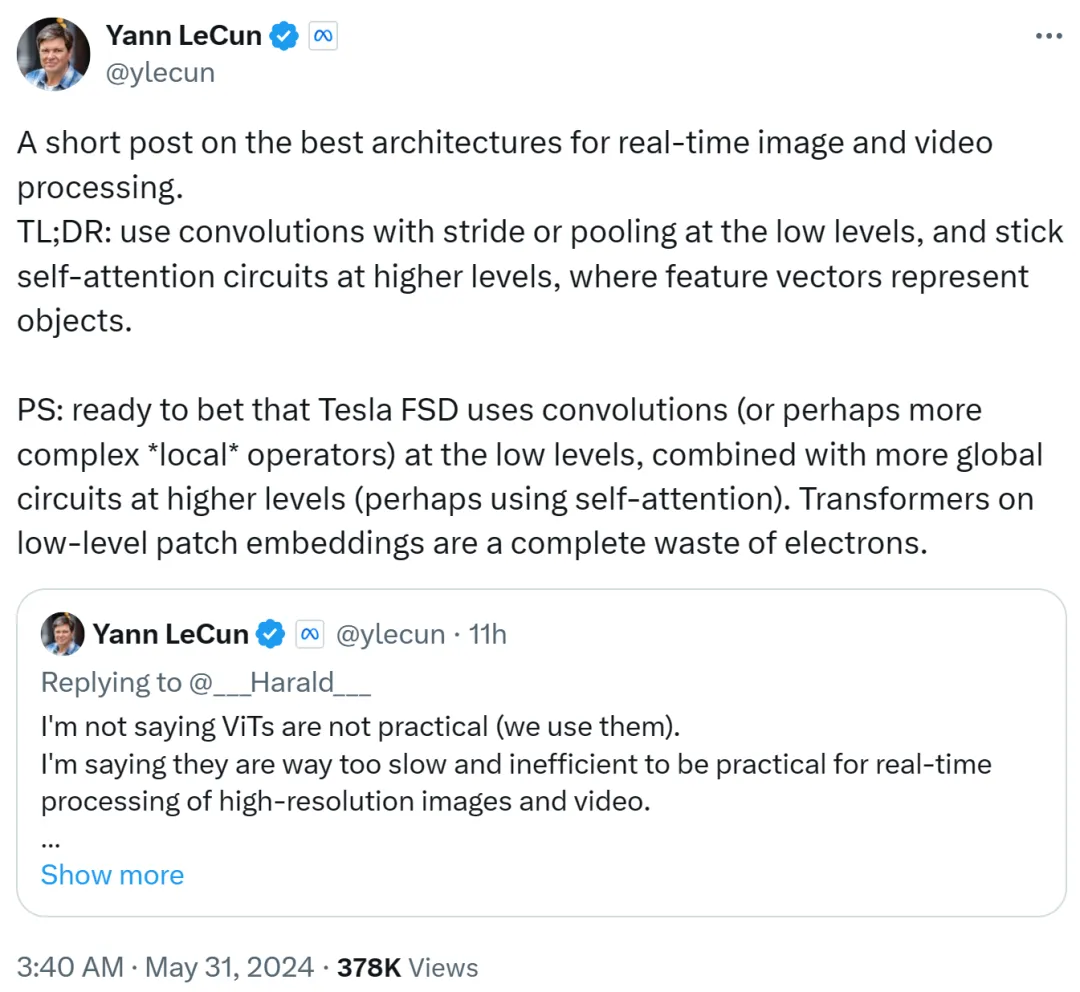
Task: Open @ylecun in the quoted tweet header
Action: (392, 634)
